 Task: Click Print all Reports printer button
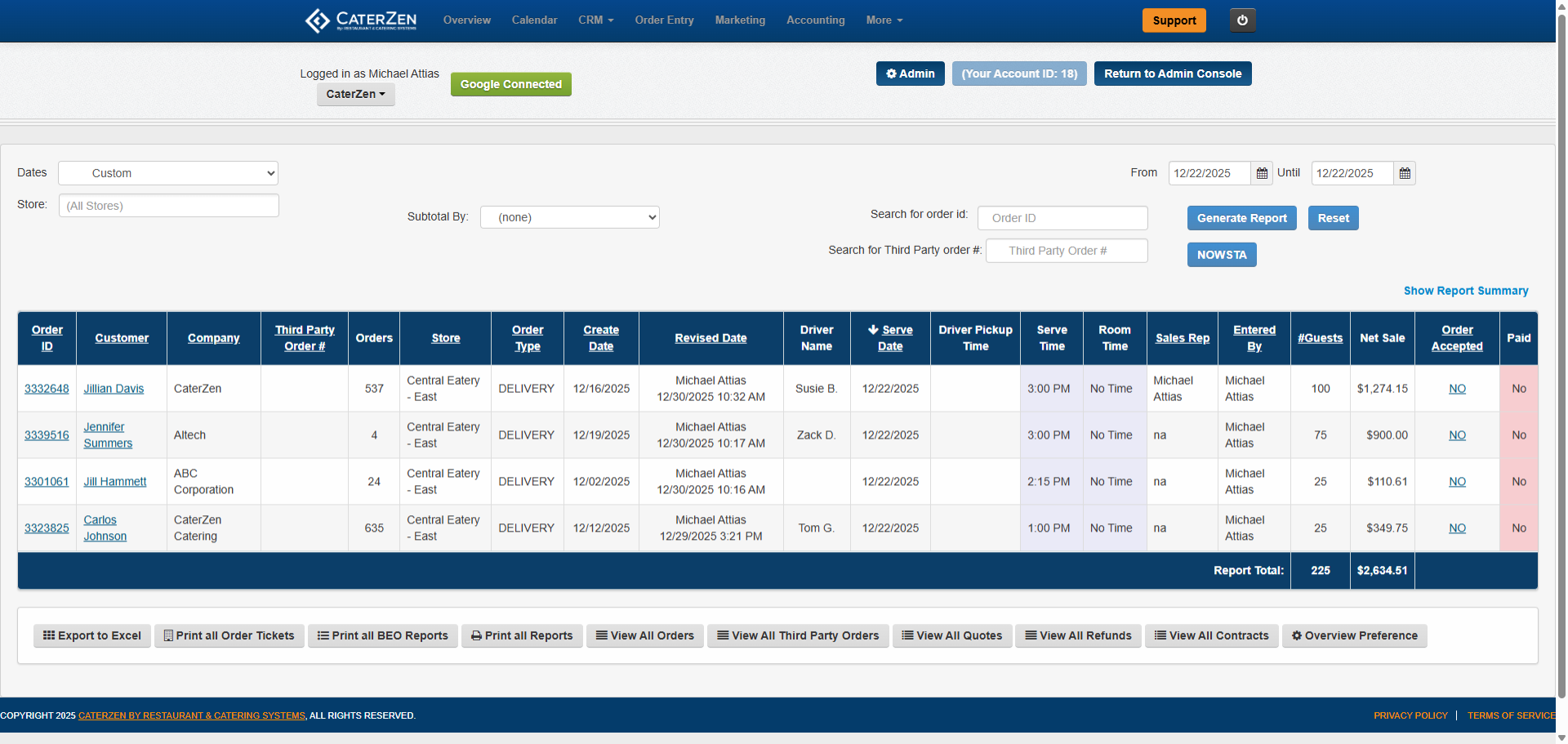coord(522,635)
